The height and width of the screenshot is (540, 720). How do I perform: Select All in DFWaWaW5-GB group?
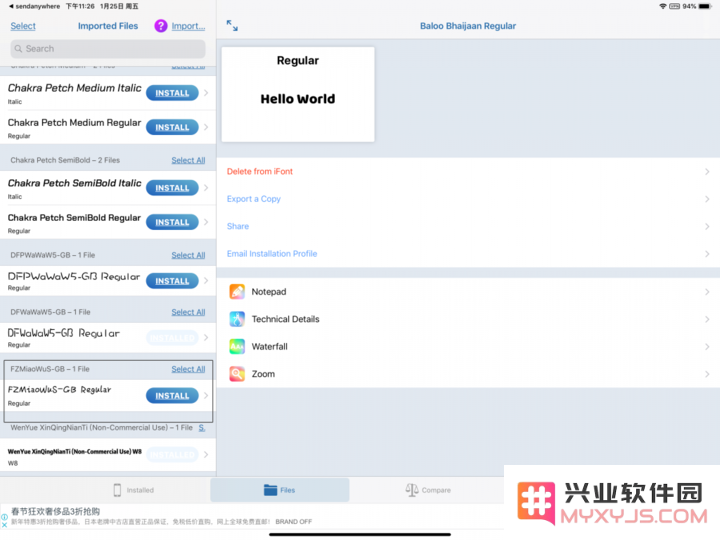pos(188,312)
